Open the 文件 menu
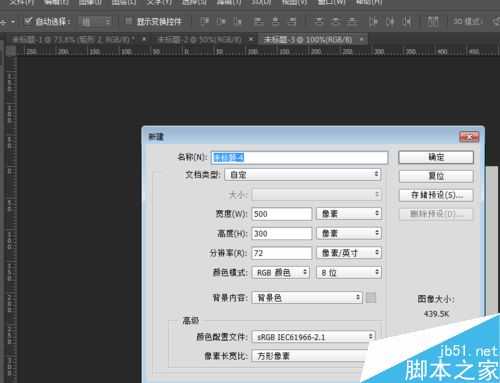The width and height of the screenshot is (500, 383). coord(21,3)
